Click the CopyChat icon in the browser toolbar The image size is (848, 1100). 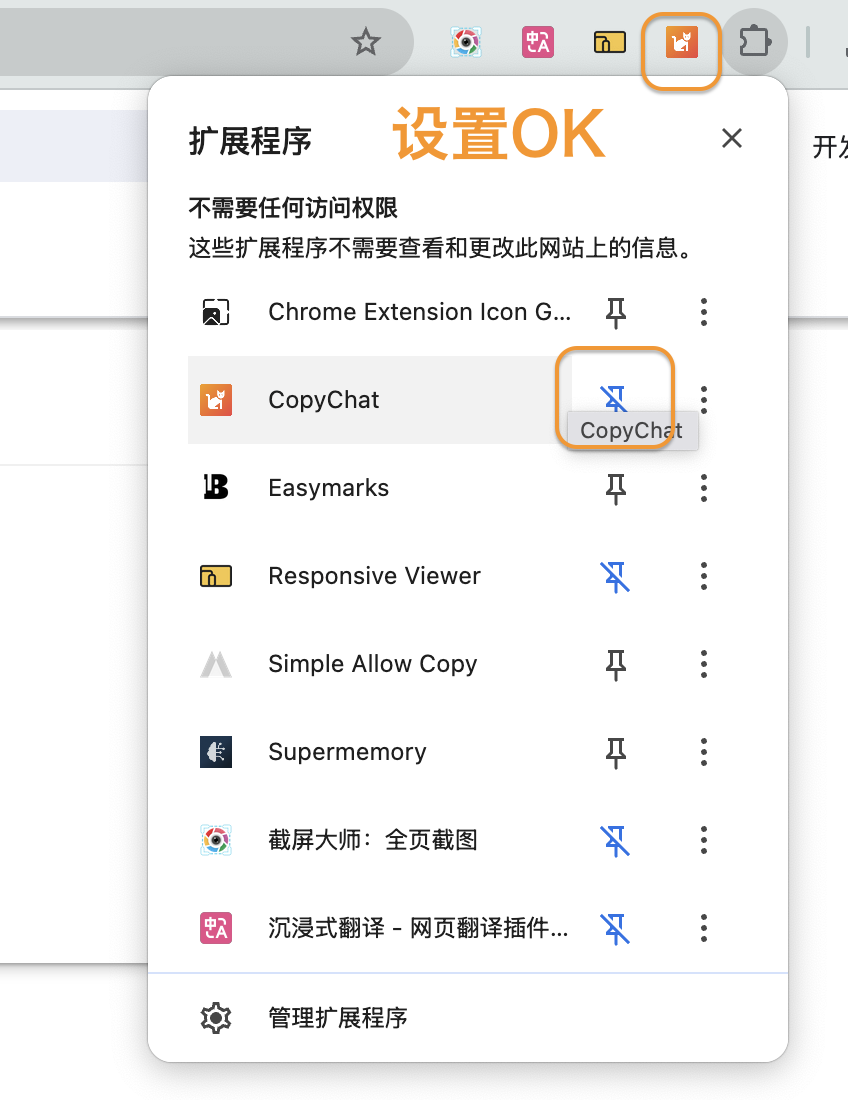(680, 42)
